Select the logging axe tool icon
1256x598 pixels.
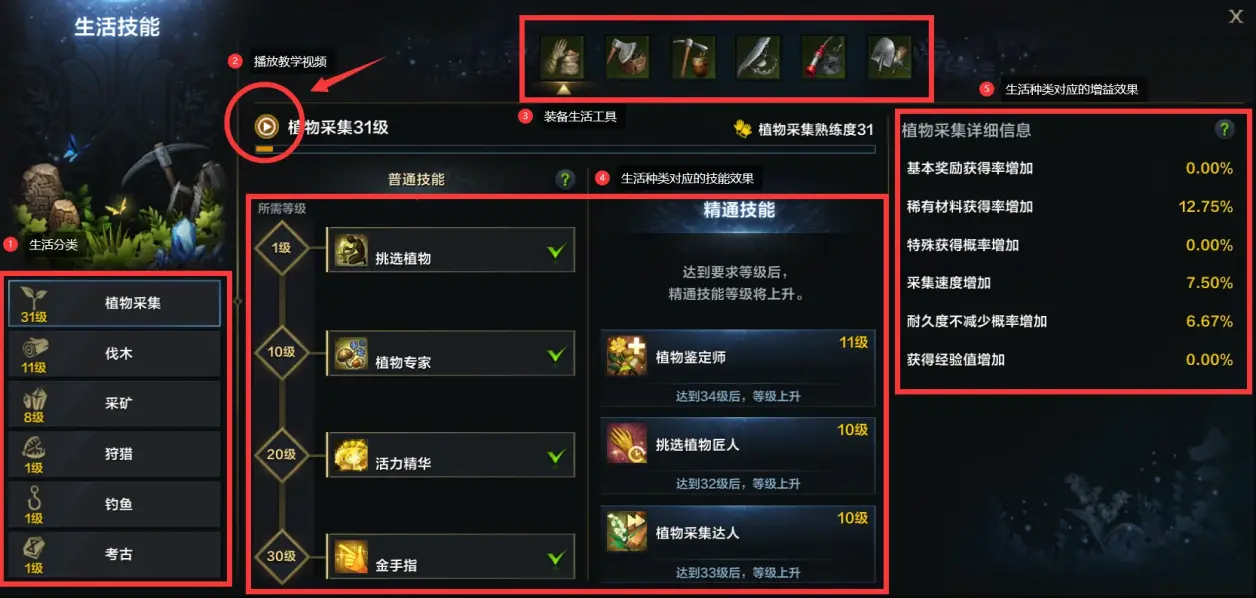coord(627,56)
